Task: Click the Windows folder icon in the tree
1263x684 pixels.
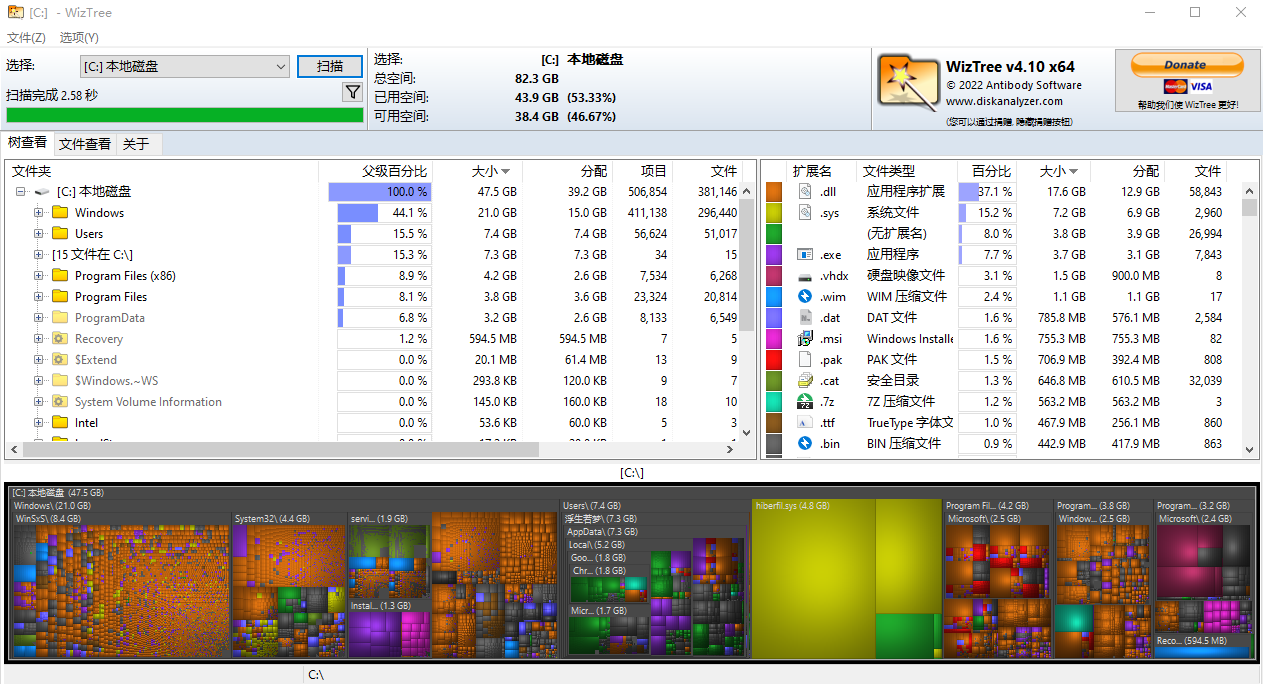Action: coord(58,212)
